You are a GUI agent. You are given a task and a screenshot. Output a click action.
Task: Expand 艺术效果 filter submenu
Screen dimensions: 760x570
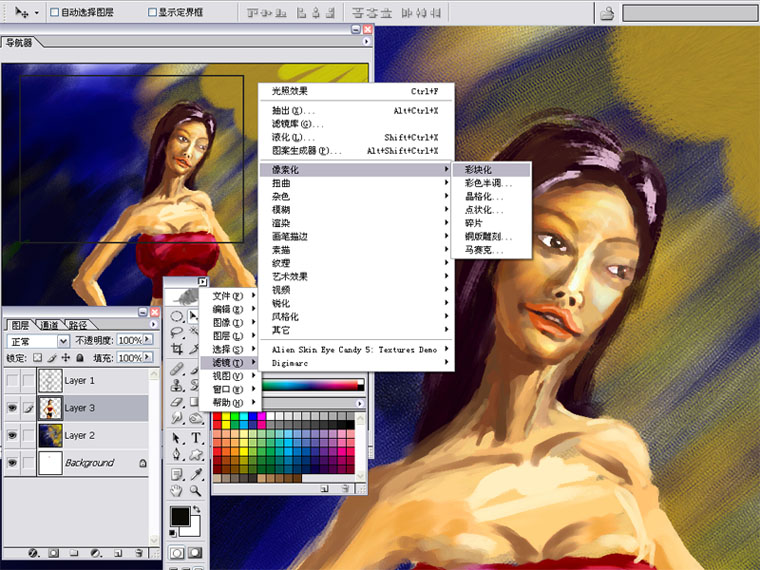pos(356,276)
